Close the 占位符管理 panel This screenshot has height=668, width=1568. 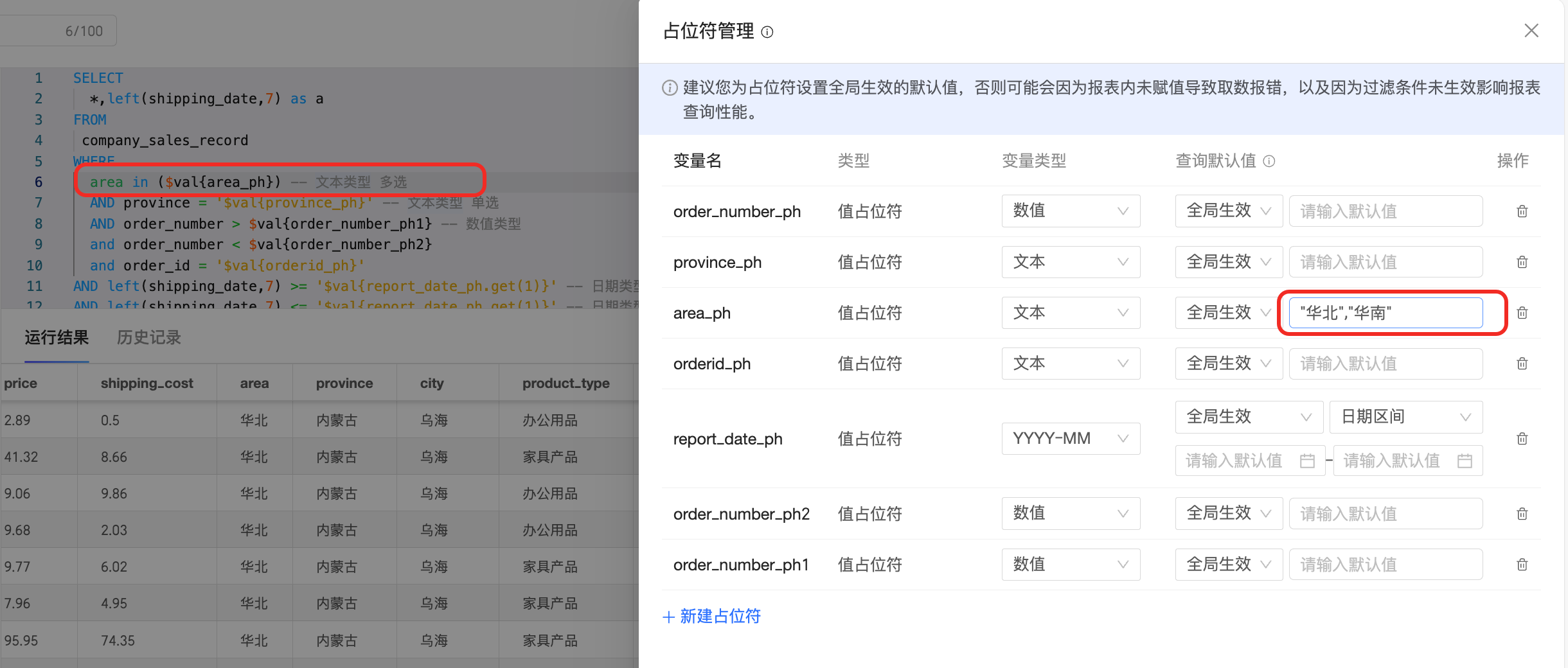click(x=1531, y=31)
